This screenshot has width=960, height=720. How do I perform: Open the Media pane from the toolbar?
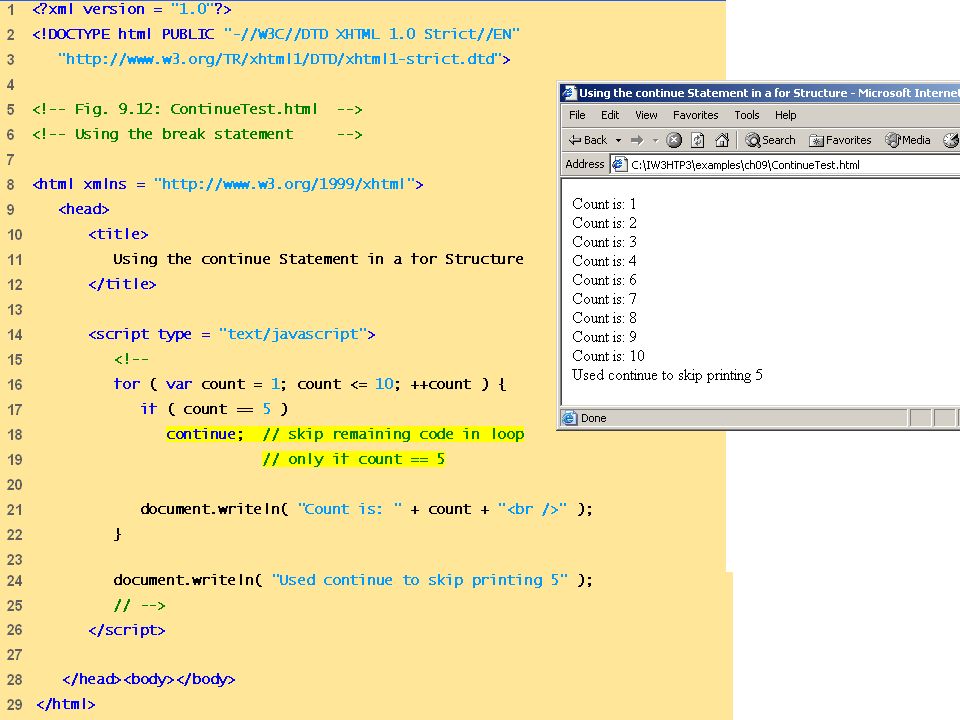pos(908,140)
